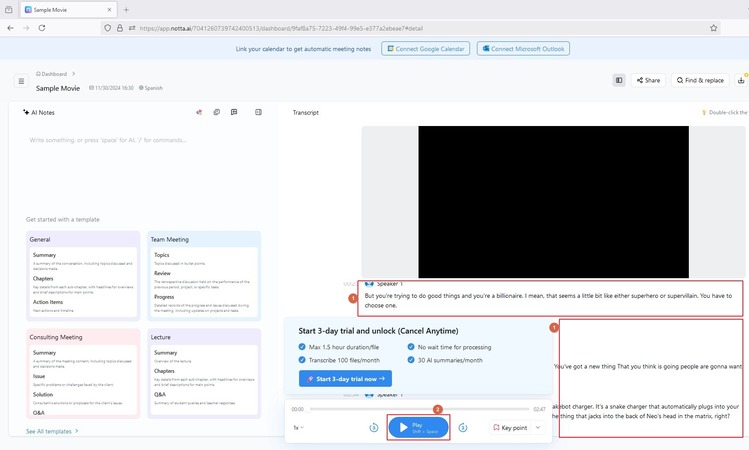Click the tracking protection shield icon
749x450 pixels.
click(x=107, y=28)
